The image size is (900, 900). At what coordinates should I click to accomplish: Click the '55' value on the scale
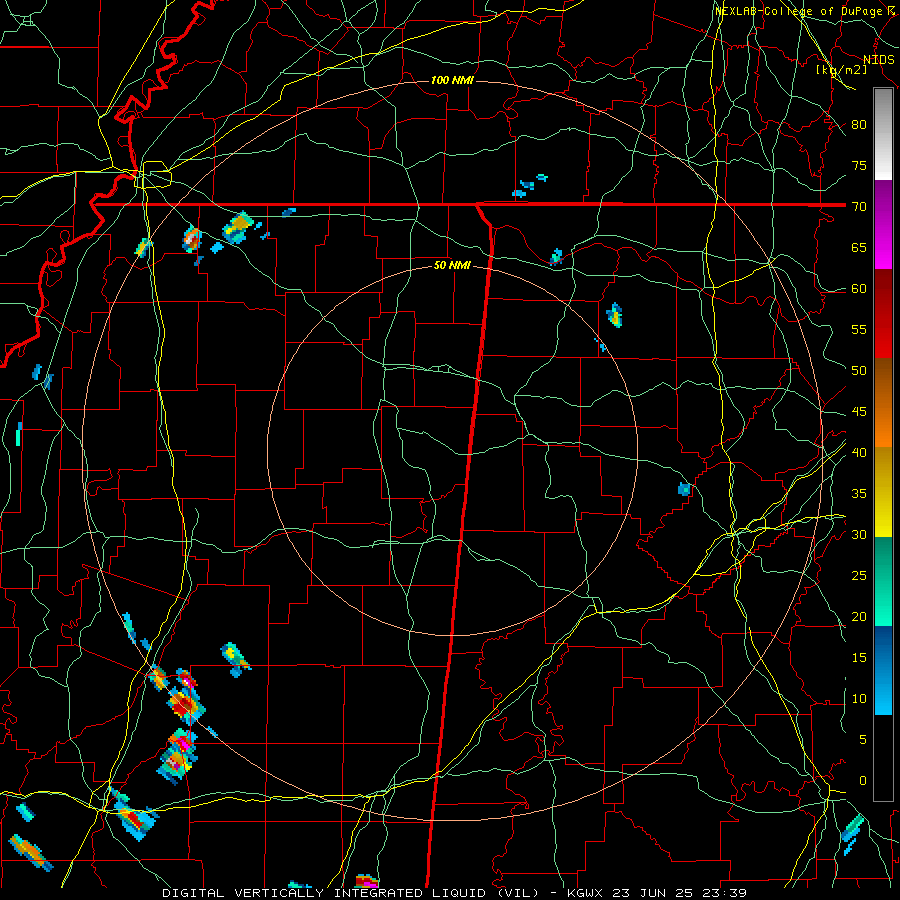[859, 329]
